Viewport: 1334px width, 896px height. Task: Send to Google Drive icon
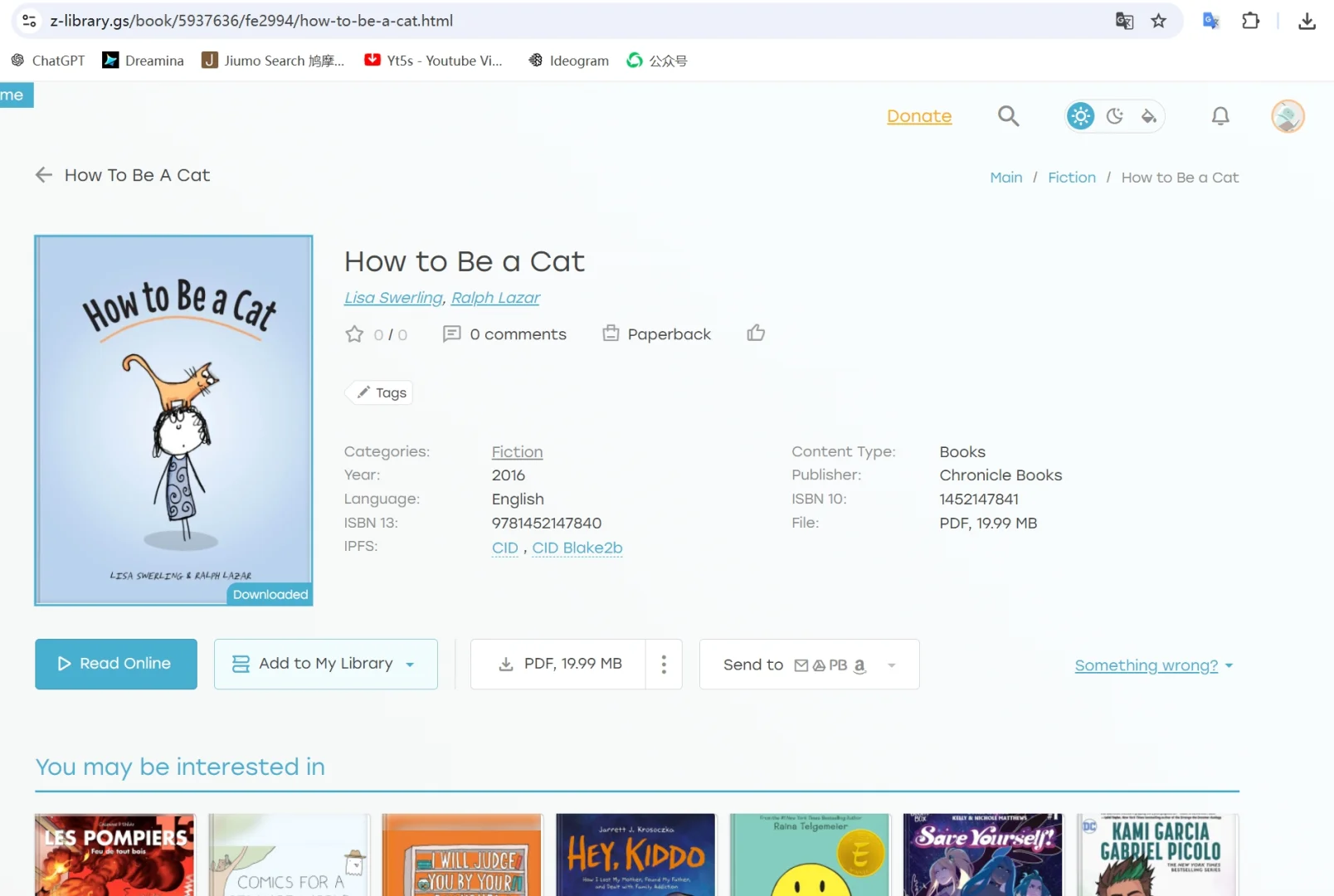click(x=819, y=665)
